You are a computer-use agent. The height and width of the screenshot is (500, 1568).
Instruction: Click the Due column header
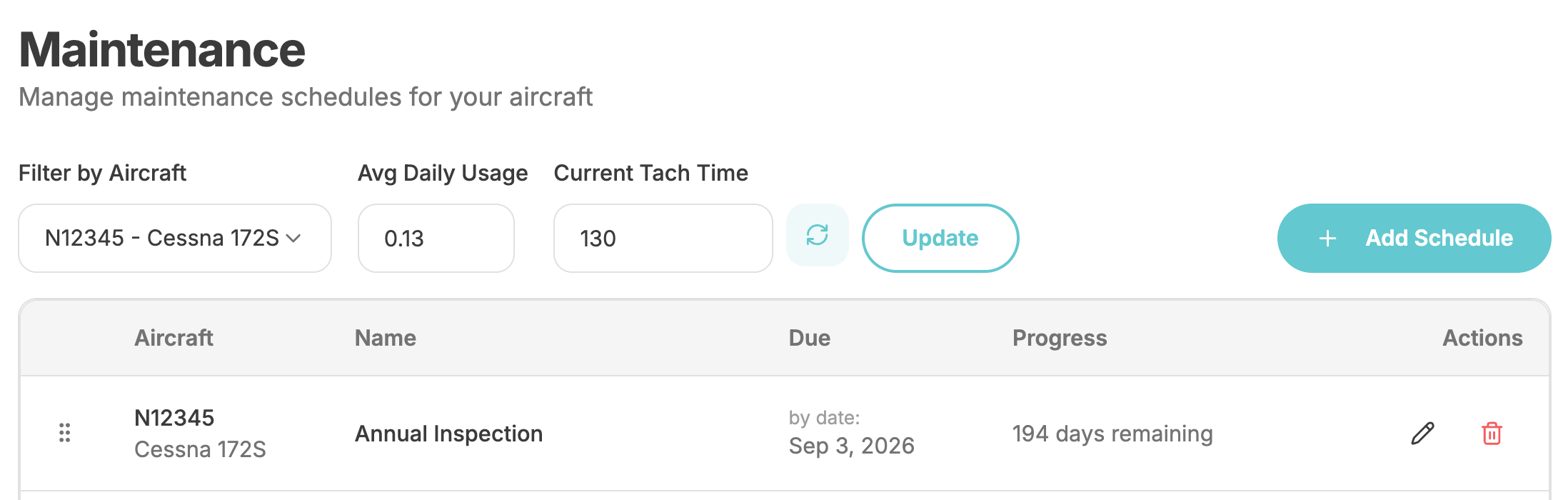[x=809, y=338]
